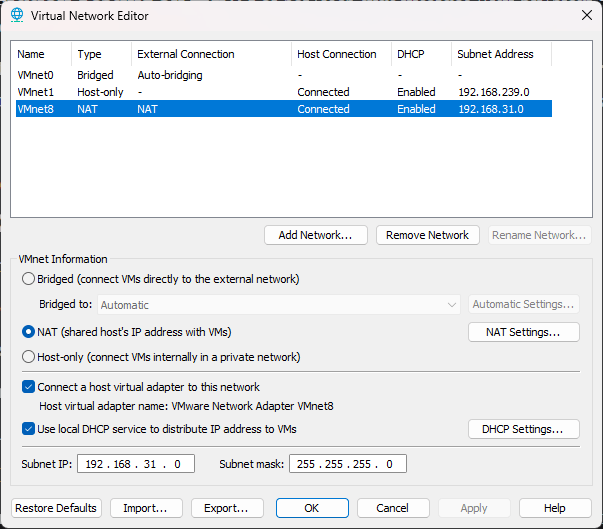Click the Virtual Network Editor globe icon
603x529 pixels.
coord(16,16)
